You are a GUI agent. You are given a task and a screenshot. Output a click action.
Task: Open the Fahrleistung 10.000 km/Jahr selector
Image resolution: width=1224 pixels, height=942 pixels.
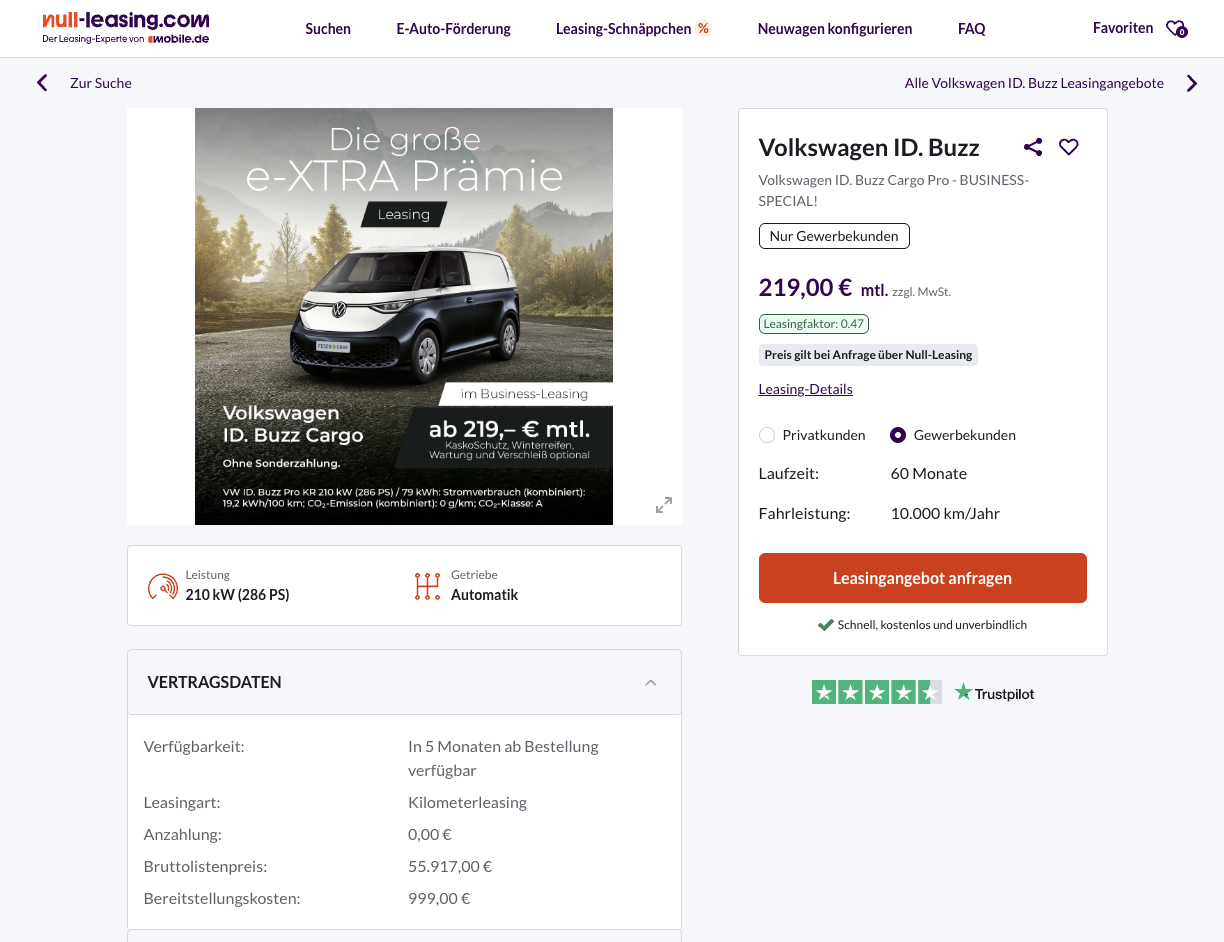945,513
